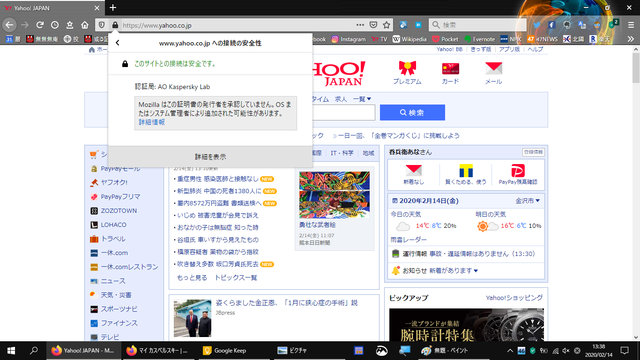This screenshot has width=640, height=360.
Task: Bookmark this page with the star icon
Action: (387, 25)
